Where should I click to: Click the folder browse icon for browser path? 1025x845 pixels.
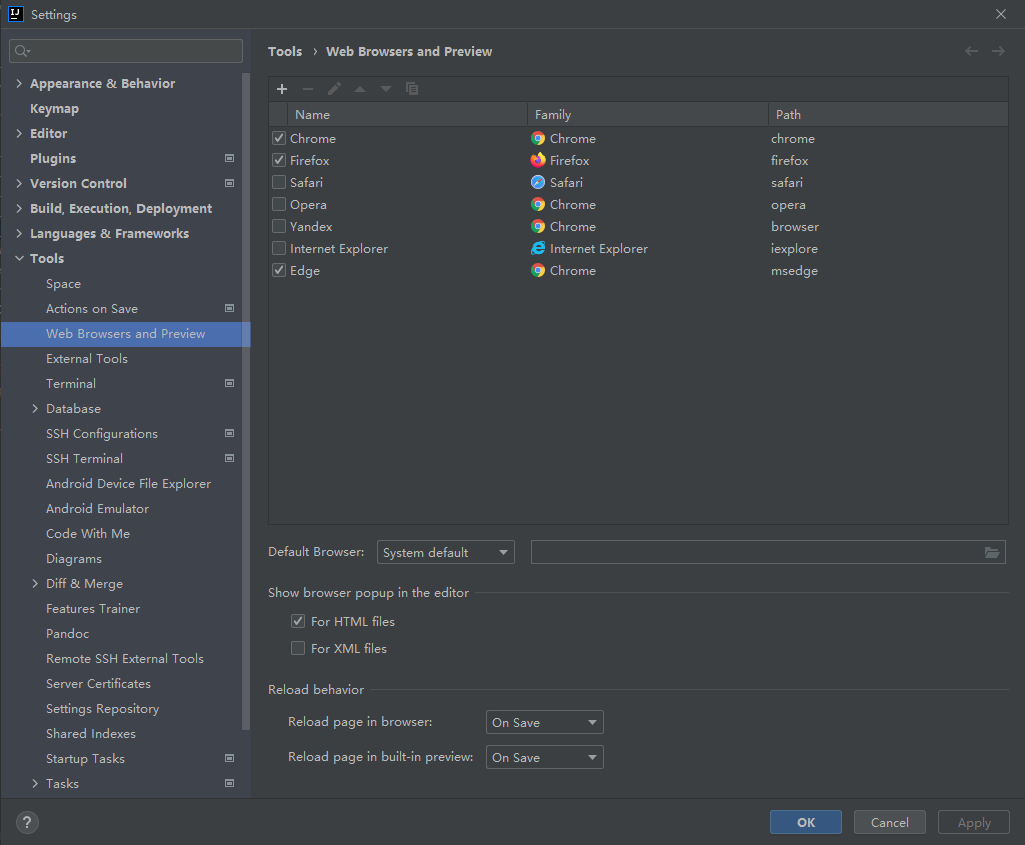[x=992, y=552]
